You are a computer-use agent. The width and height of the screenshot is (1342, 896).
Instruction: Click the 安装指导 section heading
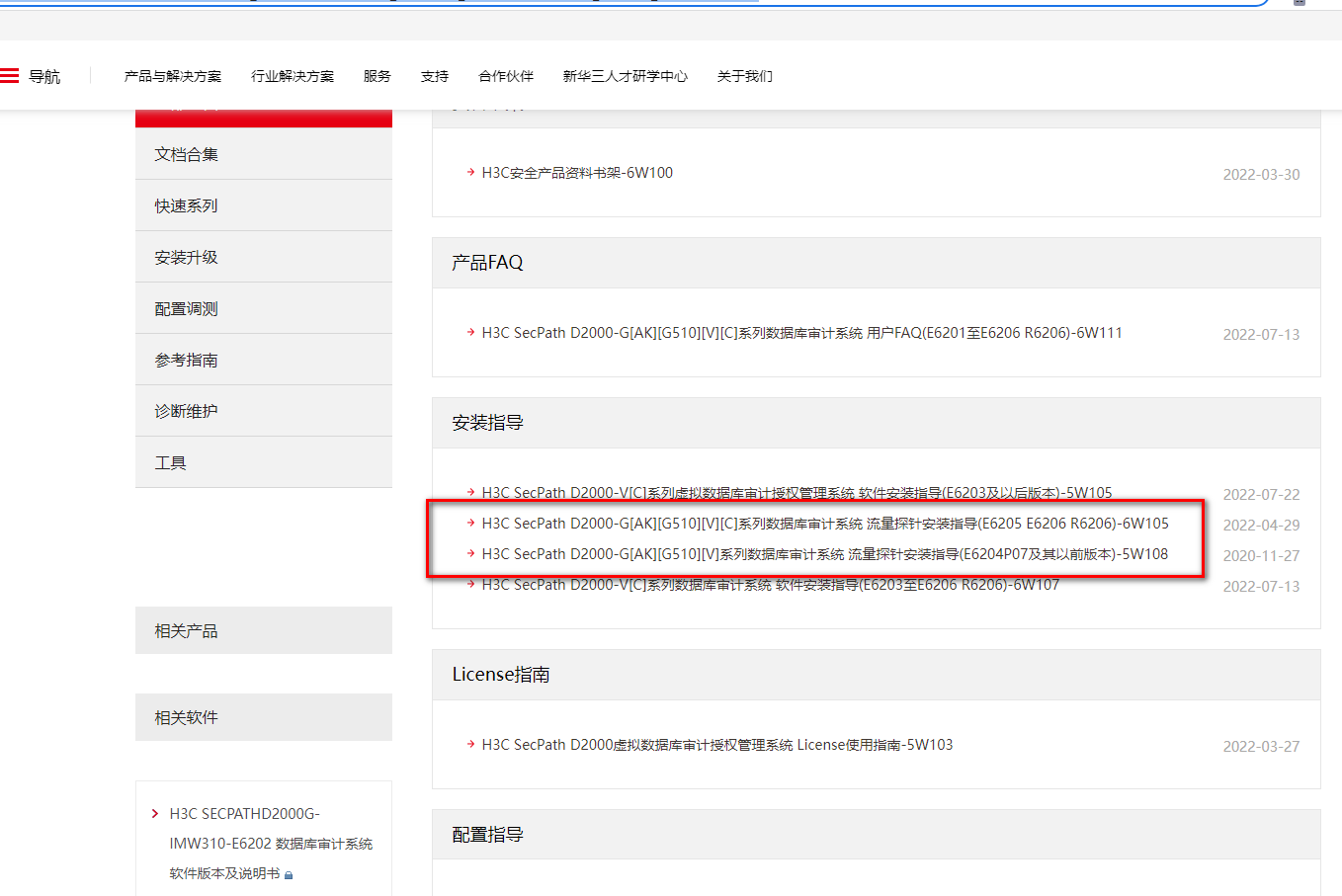(x=487, y=423)
